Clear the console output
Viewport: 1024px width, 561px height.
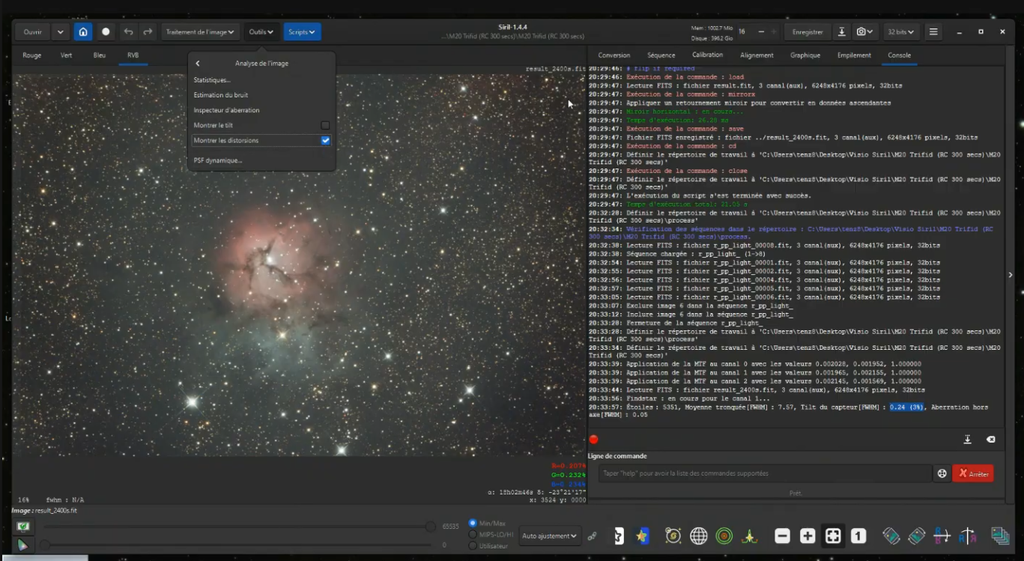point(991,440)
